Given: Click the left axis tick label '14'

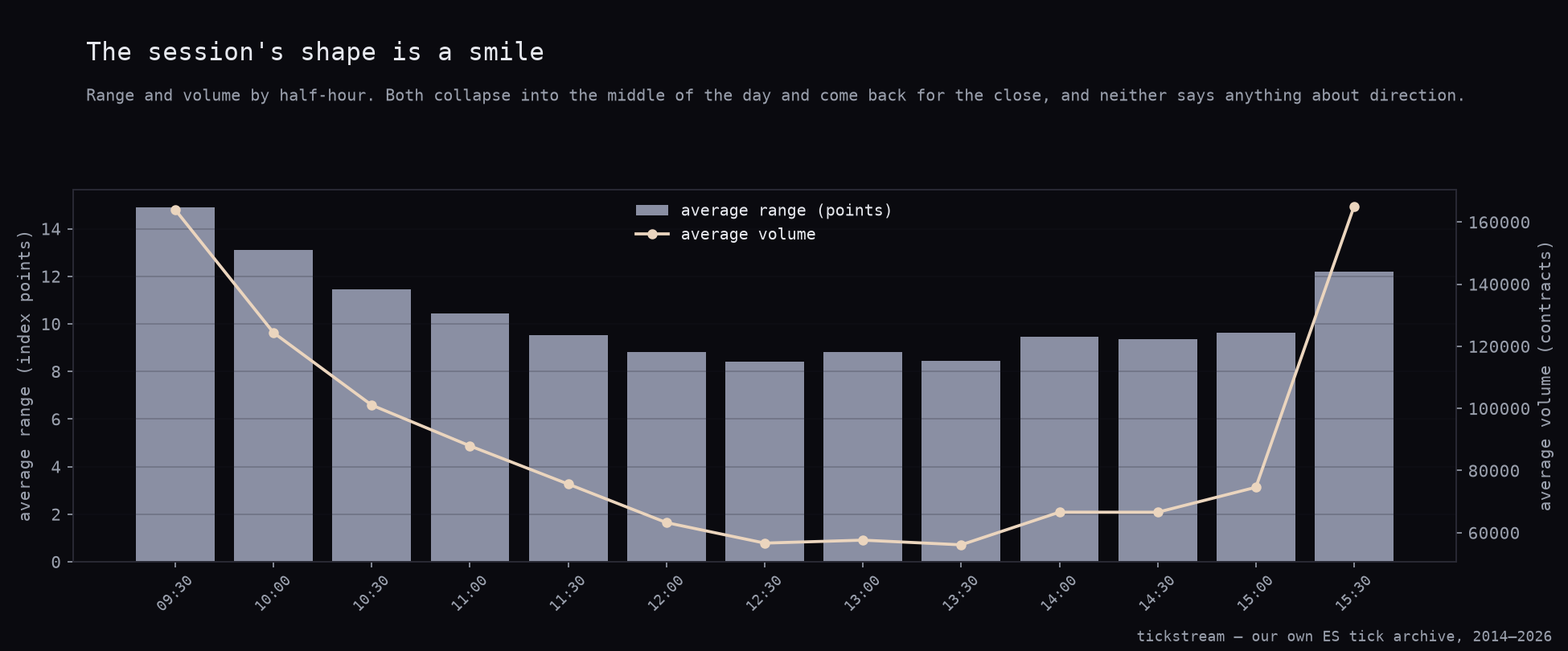Looking at the screenshot, I should click(51, 230).
